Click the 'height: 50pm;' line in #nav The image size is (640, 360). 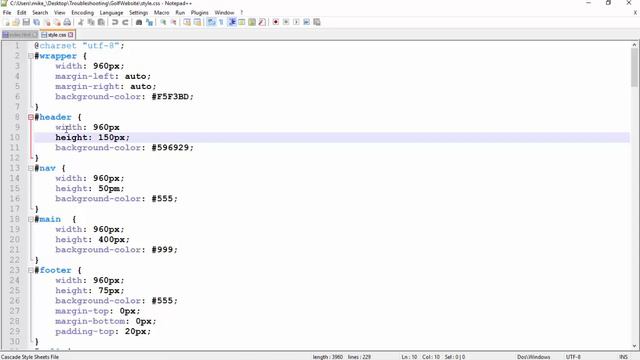click(90, 189)
